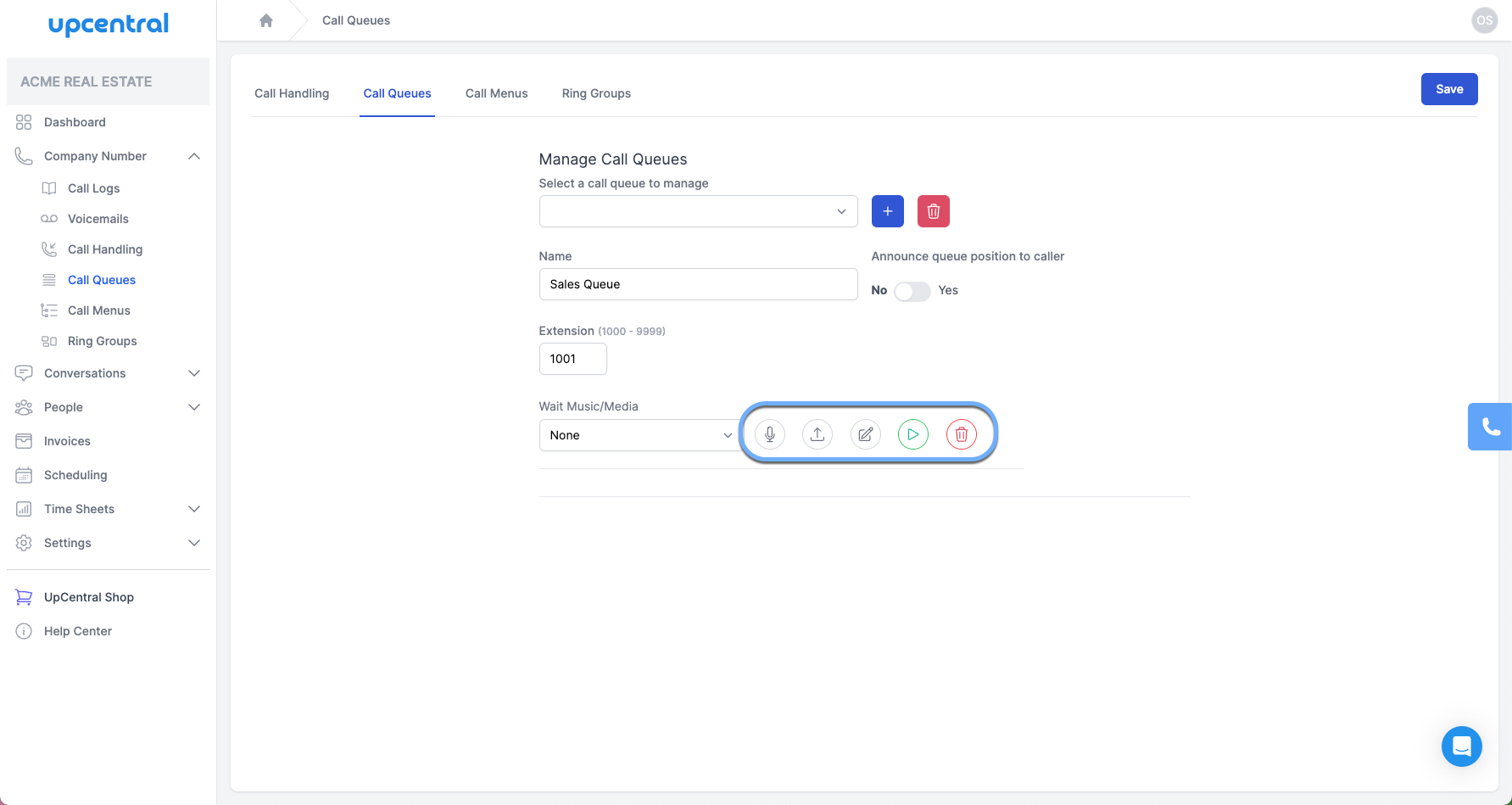Open the Help Center
The height and width of the screenshot is (805, 1512).
[78, 631]
